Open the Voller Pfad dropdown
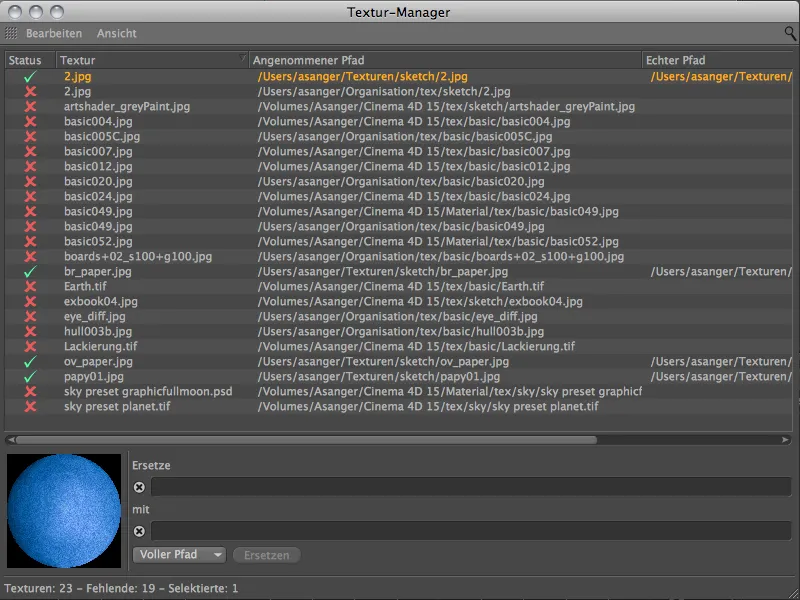This screenshot has width=800, height=600. coord(178,555)
